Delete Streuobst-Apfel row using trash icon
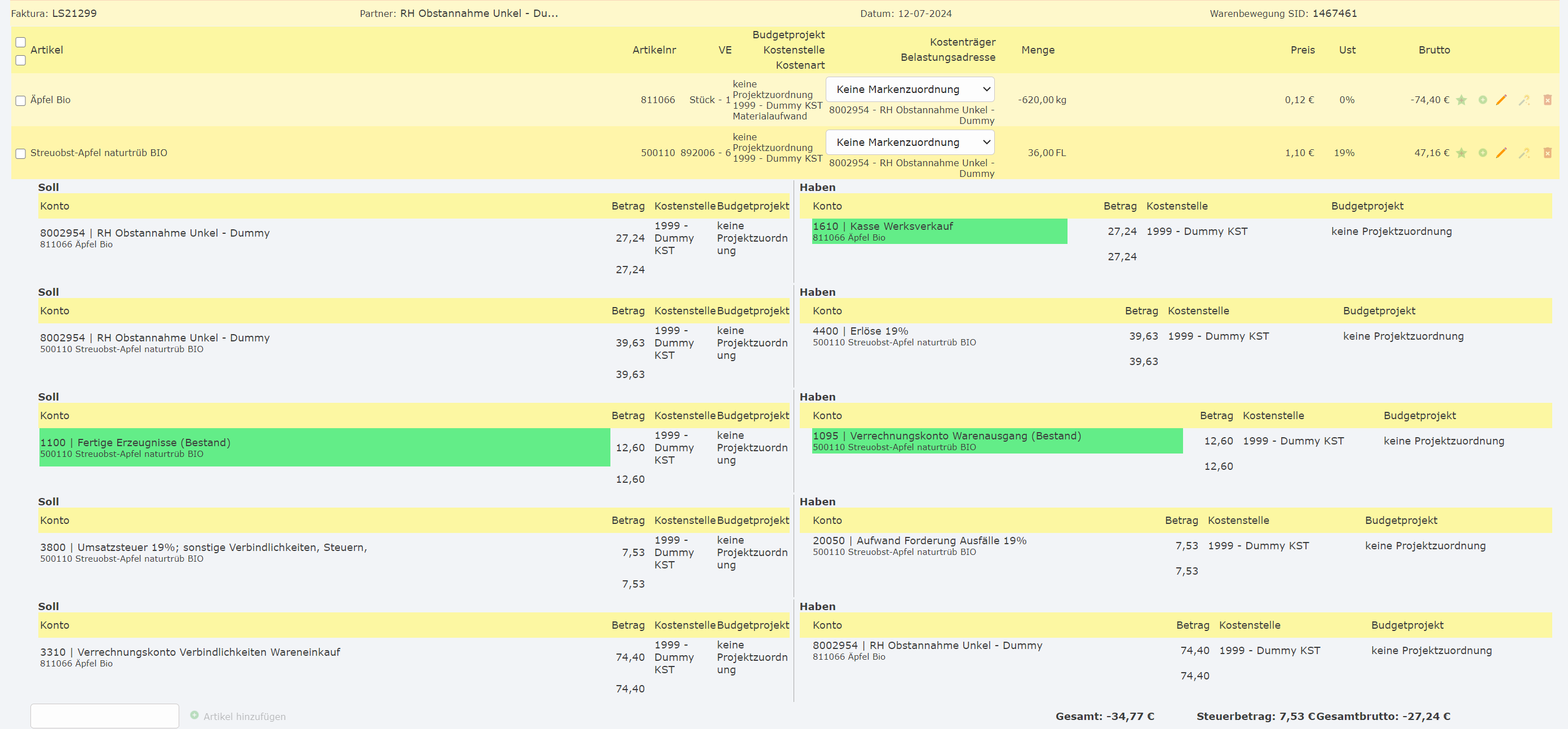This screenshot has width=1568, height=729. click(x=1547, y=153)
